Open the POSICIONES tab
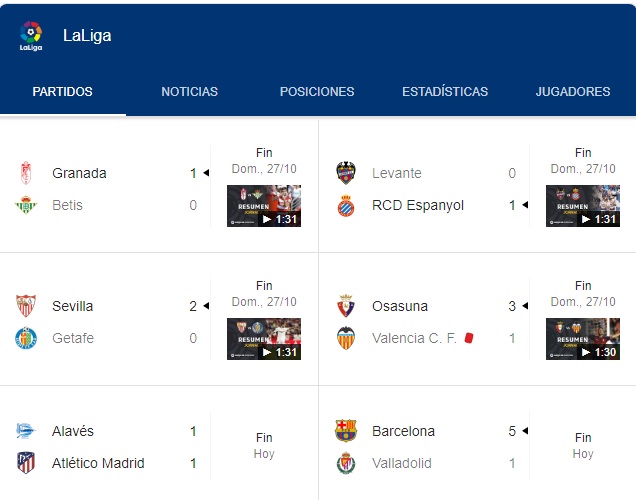This screenshot has height=500, width=636. click(317, 92)
